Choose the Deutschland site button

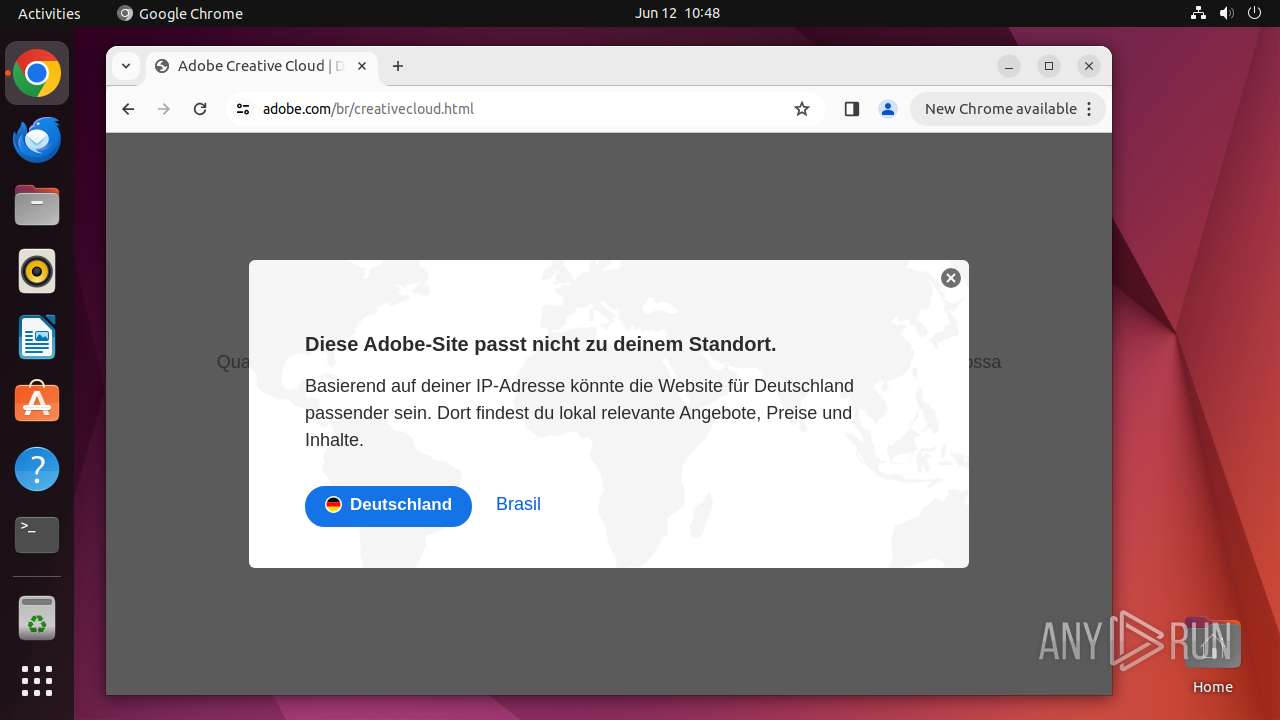(x=388, y=506)
